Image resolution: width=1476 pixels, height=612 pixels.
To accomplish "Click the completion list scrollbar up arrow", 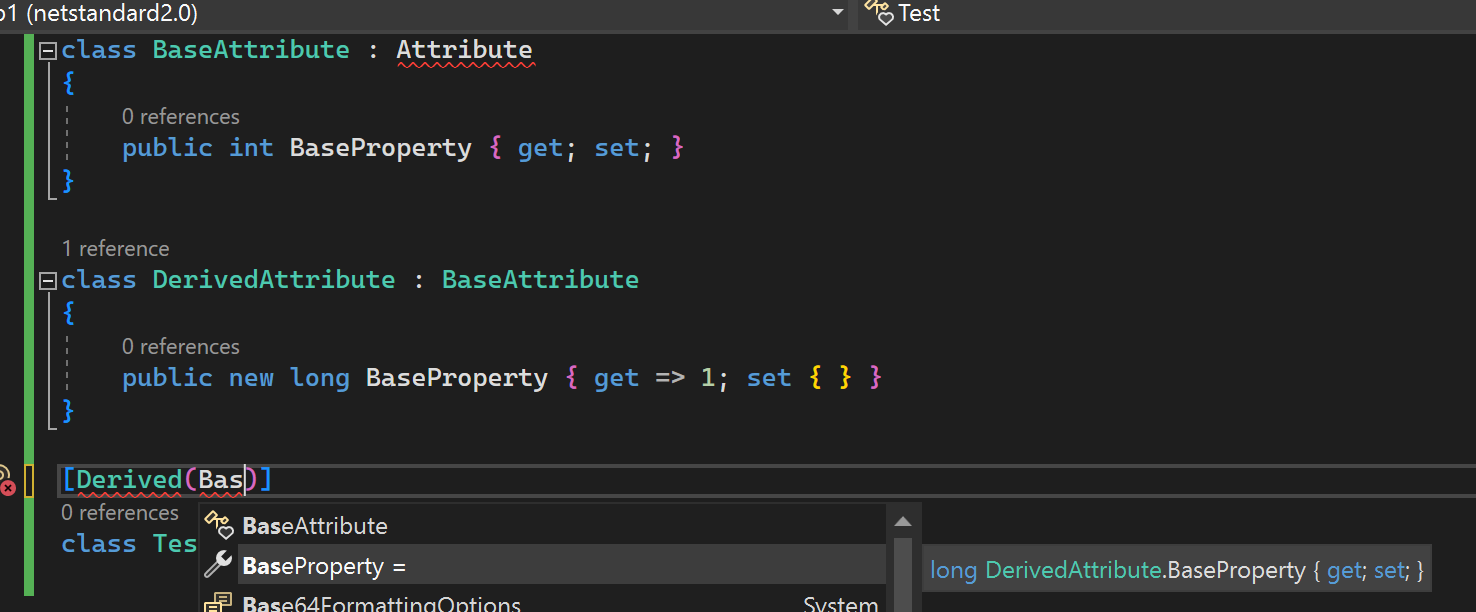I will pos(902,521).
